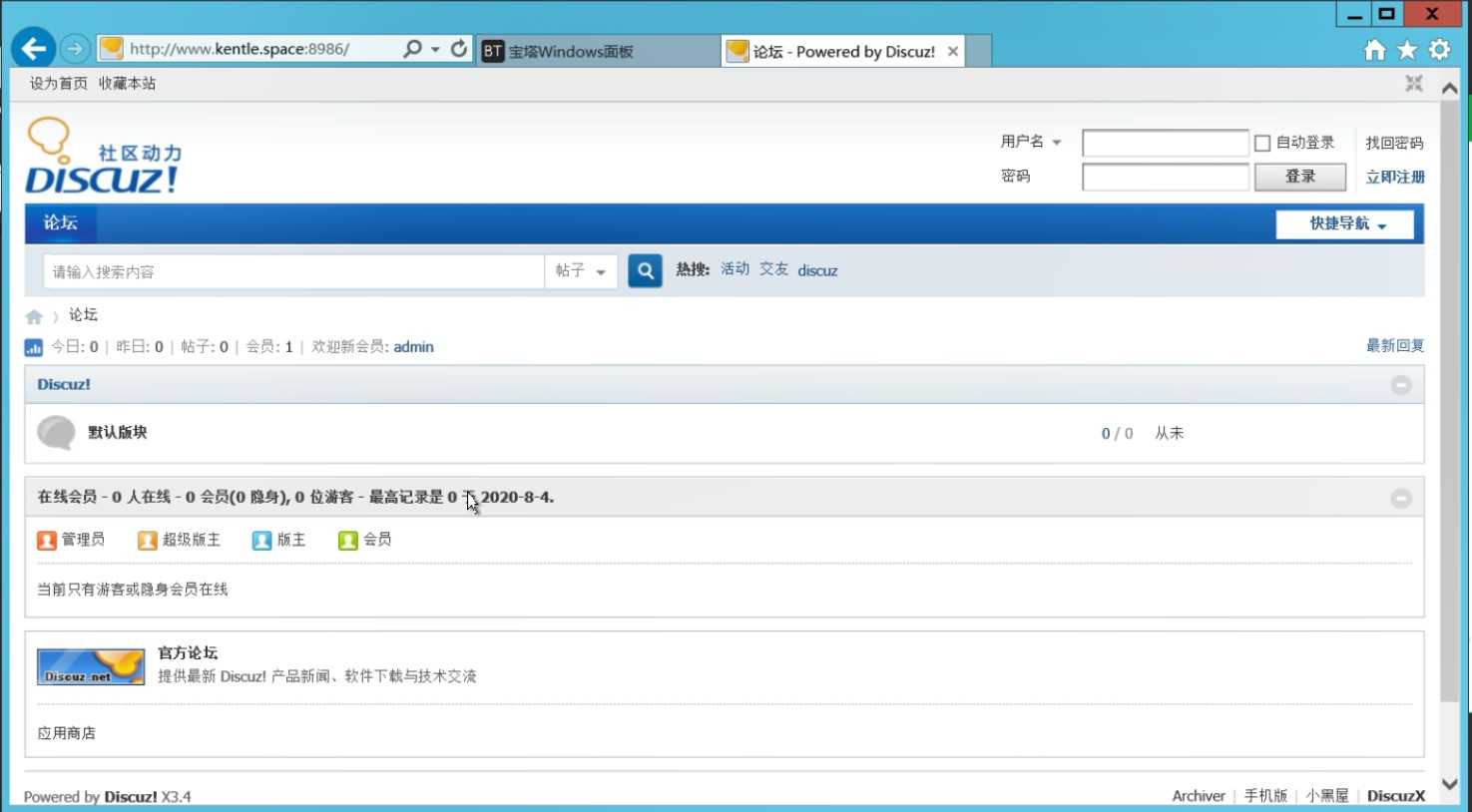Click the 小黑屋 footer link

[1327, 796]
